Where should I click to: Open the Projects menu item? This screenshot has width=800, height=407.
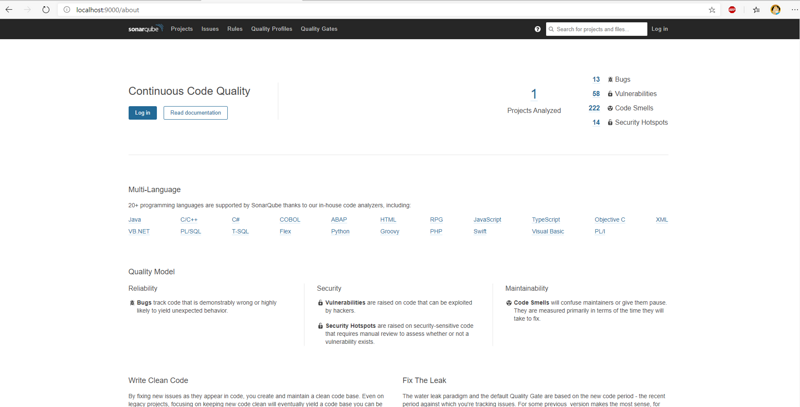click(x=181, y=29)
